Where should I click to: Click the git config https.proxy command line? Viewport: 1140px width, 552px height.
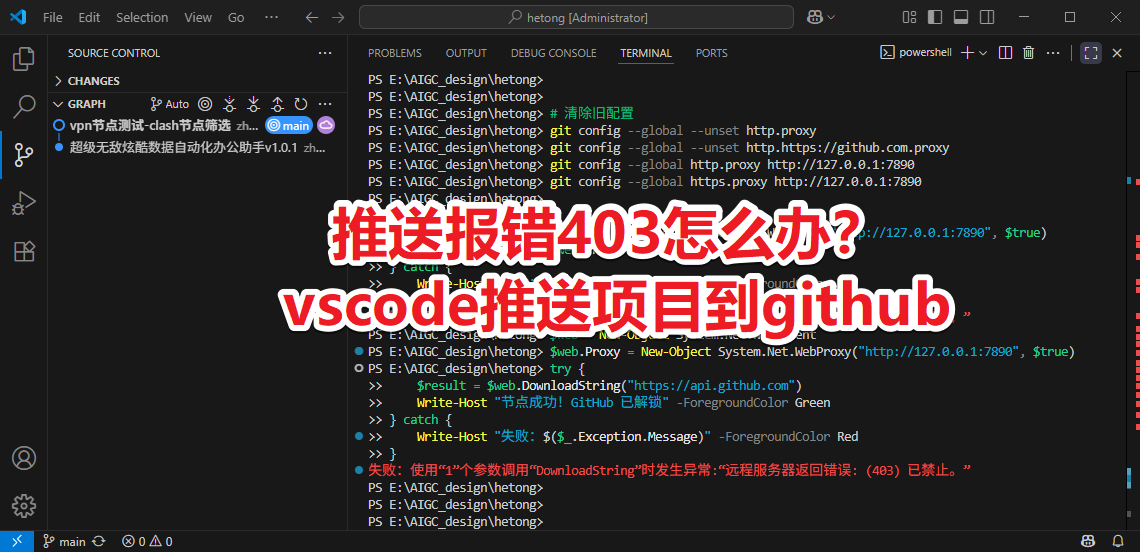(645, 182)
